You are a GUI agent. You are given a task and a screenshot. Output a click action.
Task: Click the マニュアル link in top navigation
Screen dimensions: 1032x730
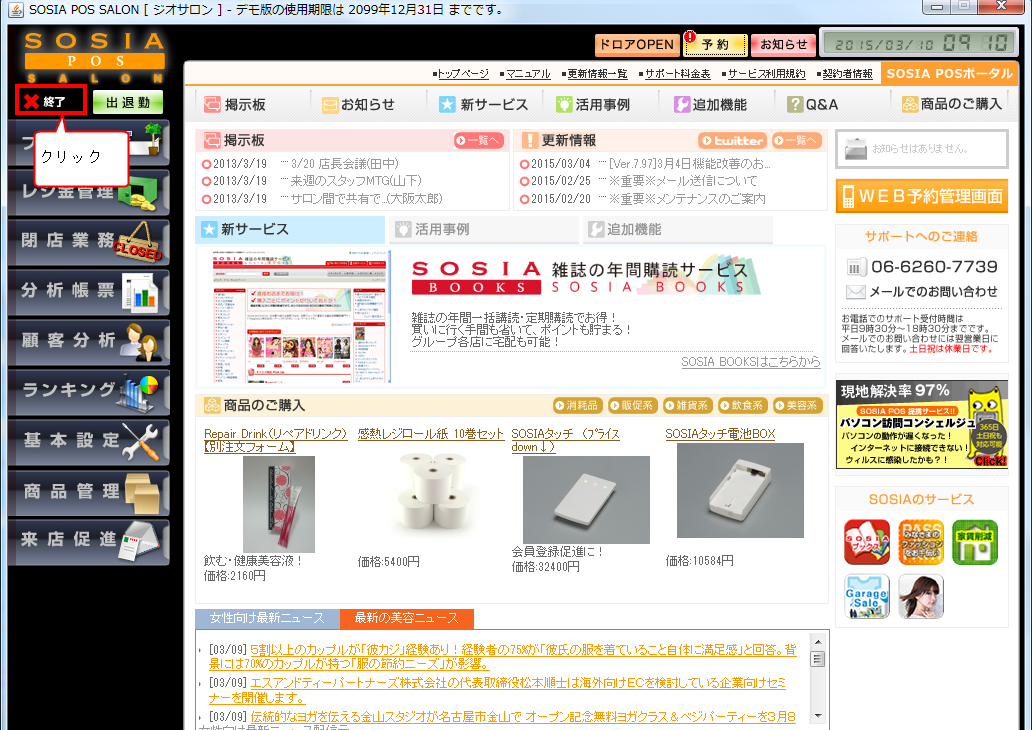coord(527,74)
